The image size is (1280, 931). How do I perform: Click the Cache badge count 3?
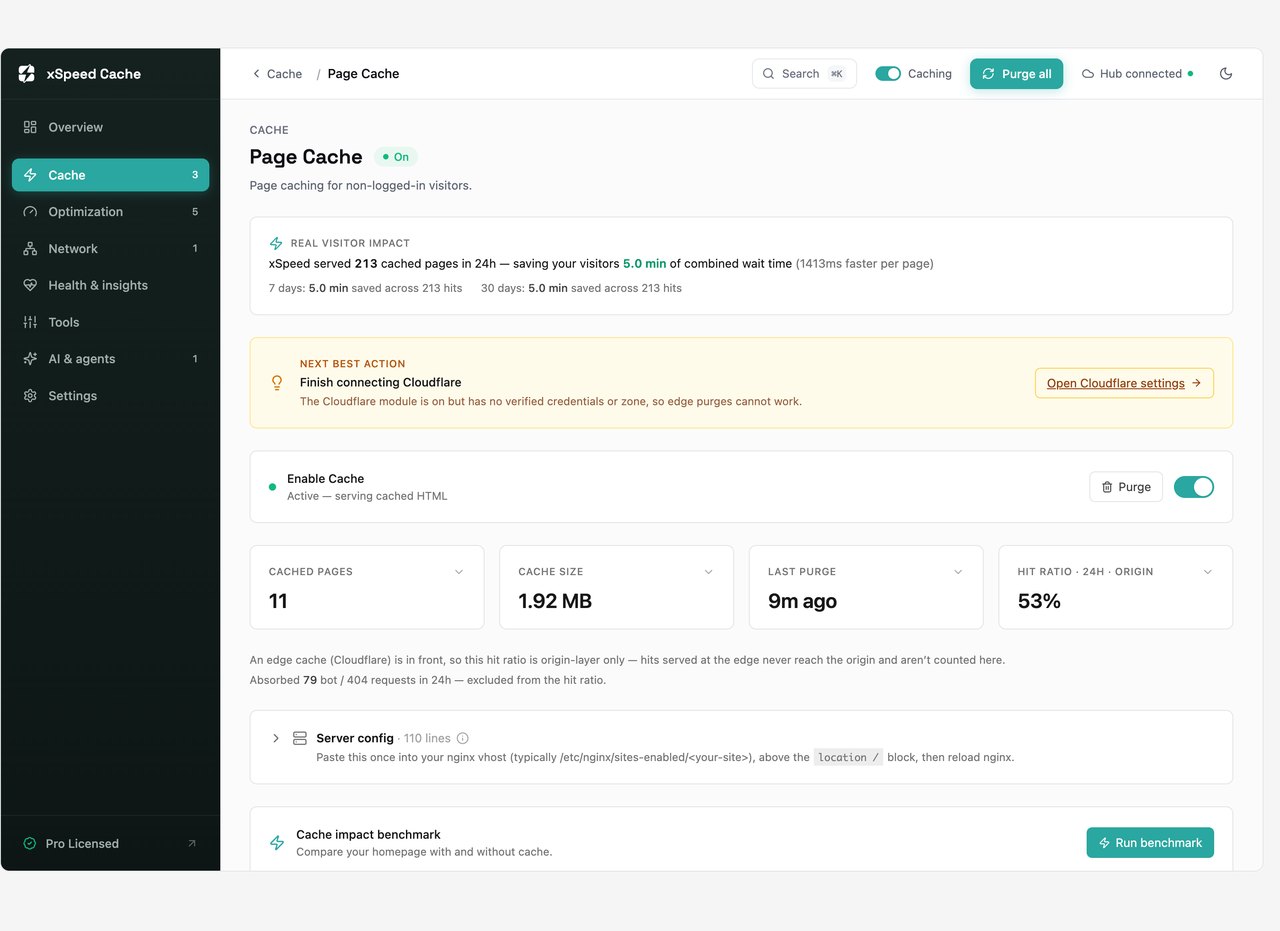tap(195, 175)
